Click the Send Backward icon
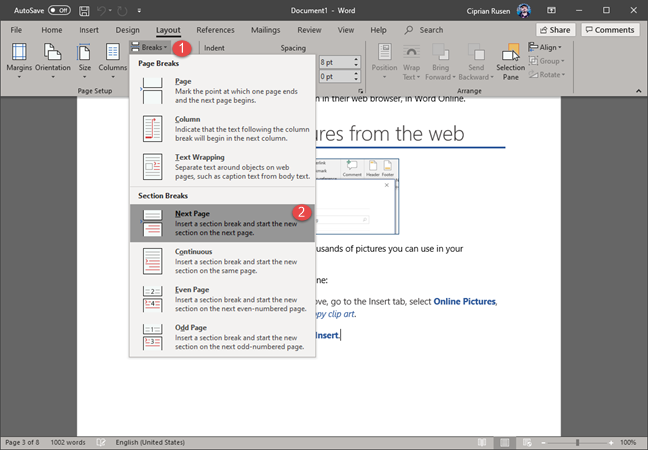Image resolution: width=648 pixels, height=450 pixels. click(x=476, y=53)
